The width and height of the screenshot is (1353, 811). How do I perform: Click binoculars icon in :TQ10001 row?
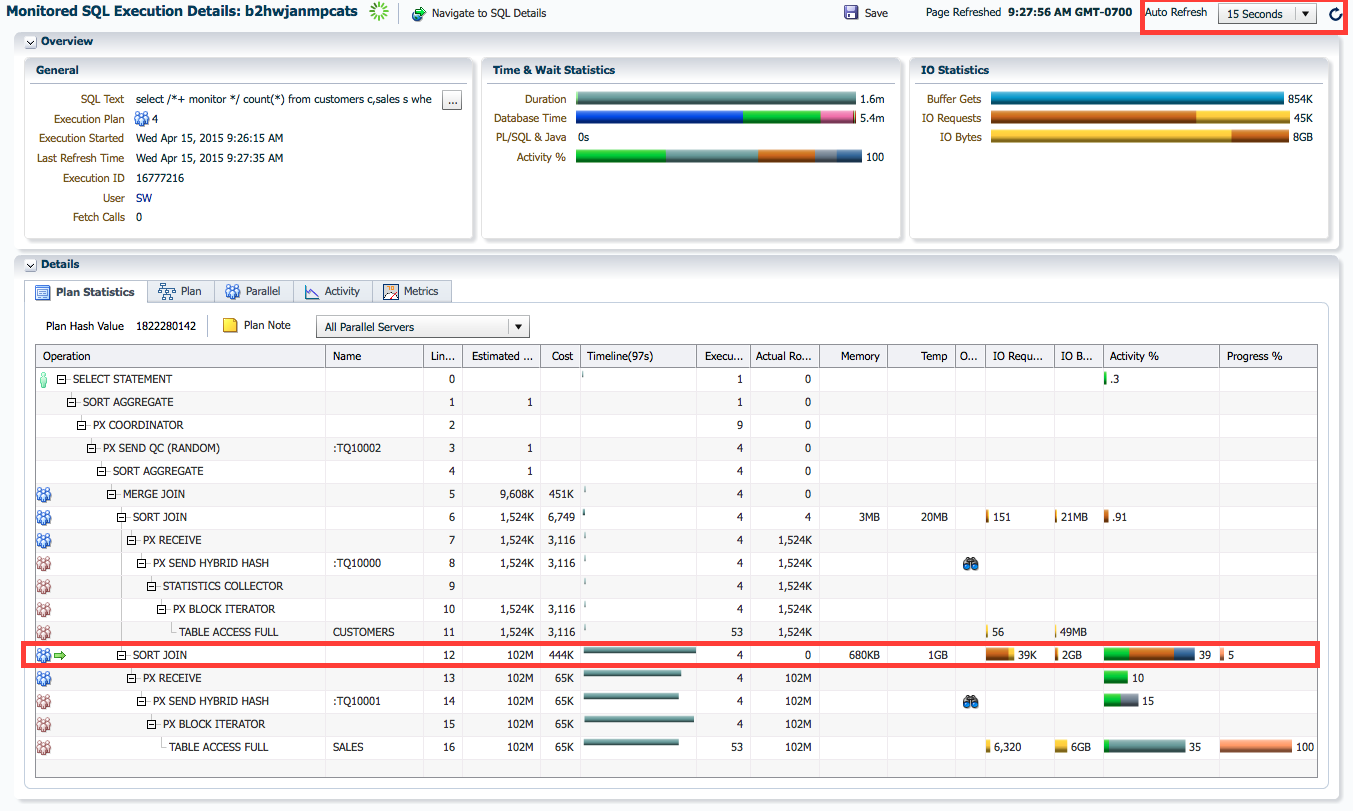click(969, 702)
